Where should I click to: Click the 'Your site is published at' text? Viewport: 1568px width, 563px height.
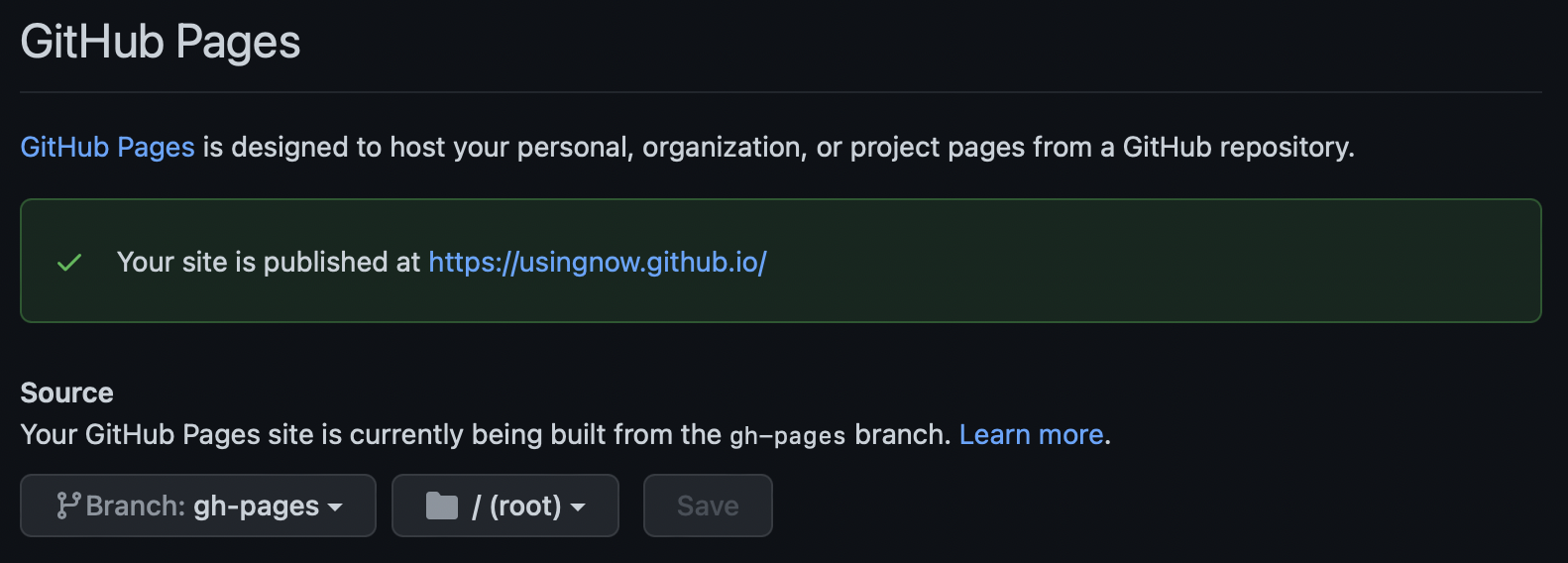pos(269,262)
